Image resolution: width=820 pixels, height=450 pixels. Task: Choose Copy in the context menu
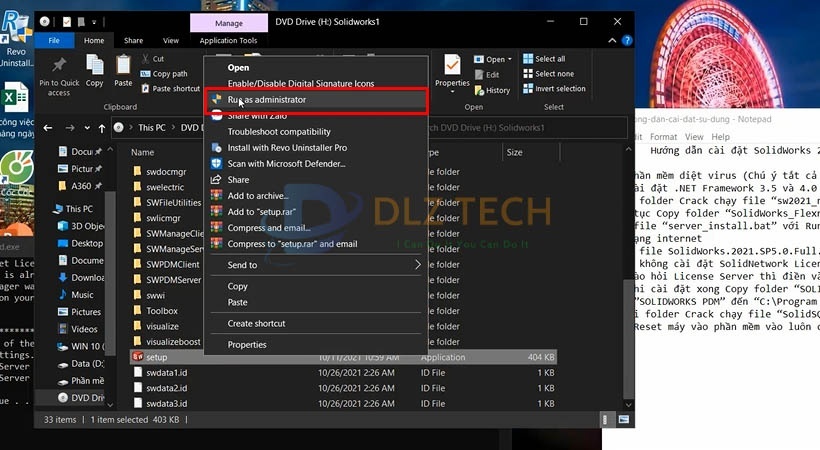(315, 287)
